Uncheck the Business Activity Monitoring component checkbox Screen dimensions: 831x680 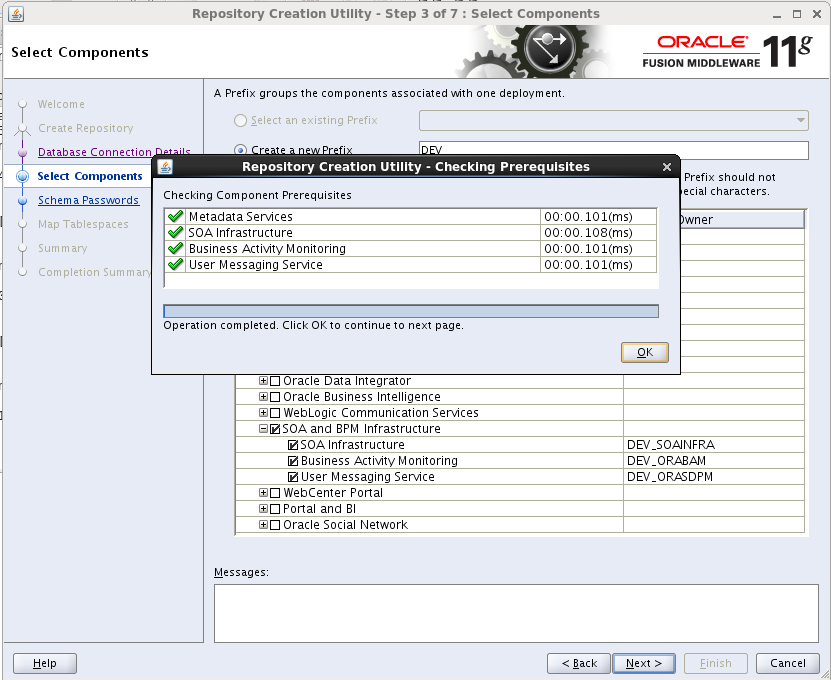293,461
